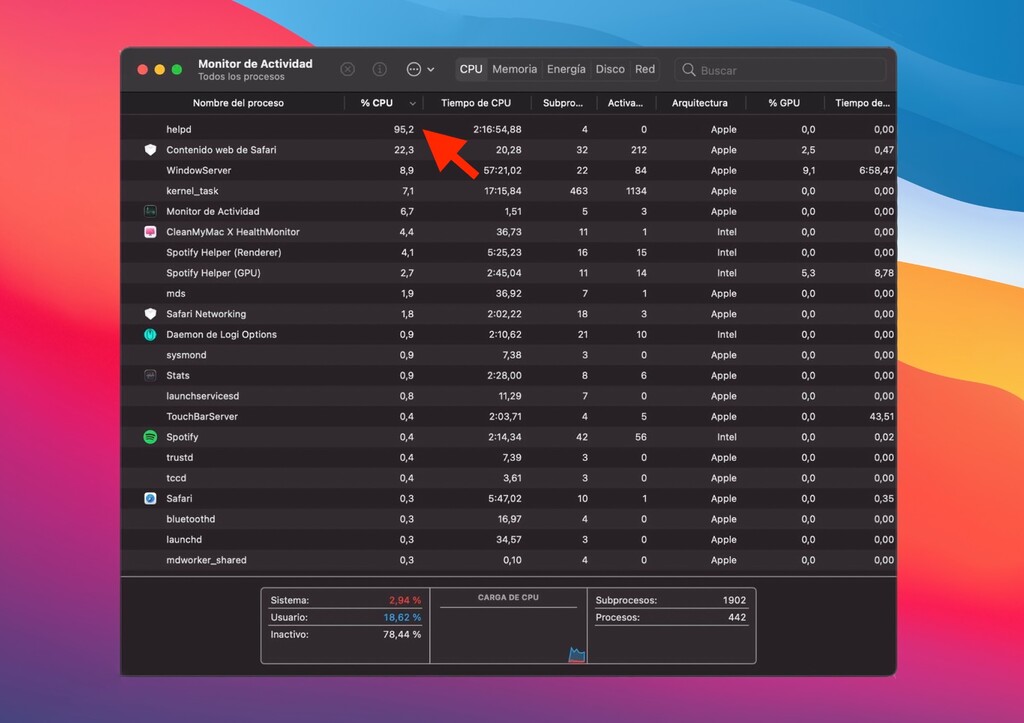Open the chevron next to the ellipsis button
Screen dimensions: 1024x723
point(432,69)
